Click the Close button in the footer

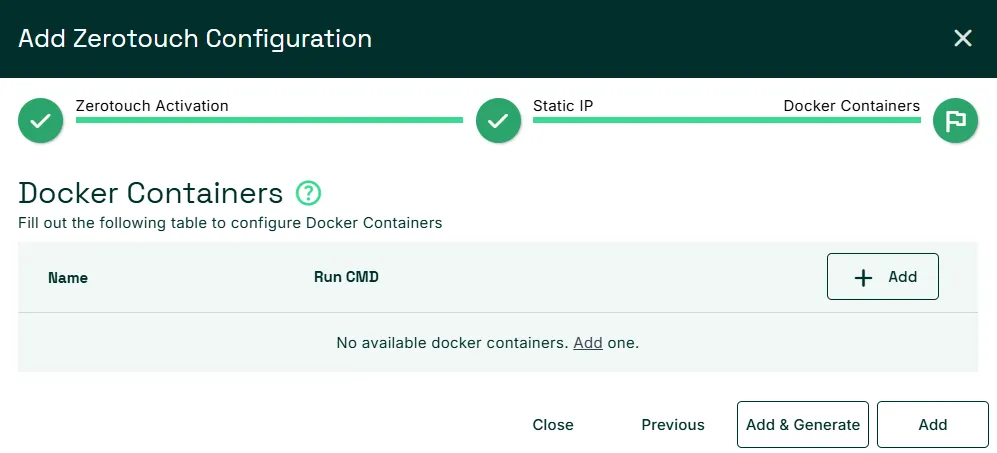(x=553, y=424)
